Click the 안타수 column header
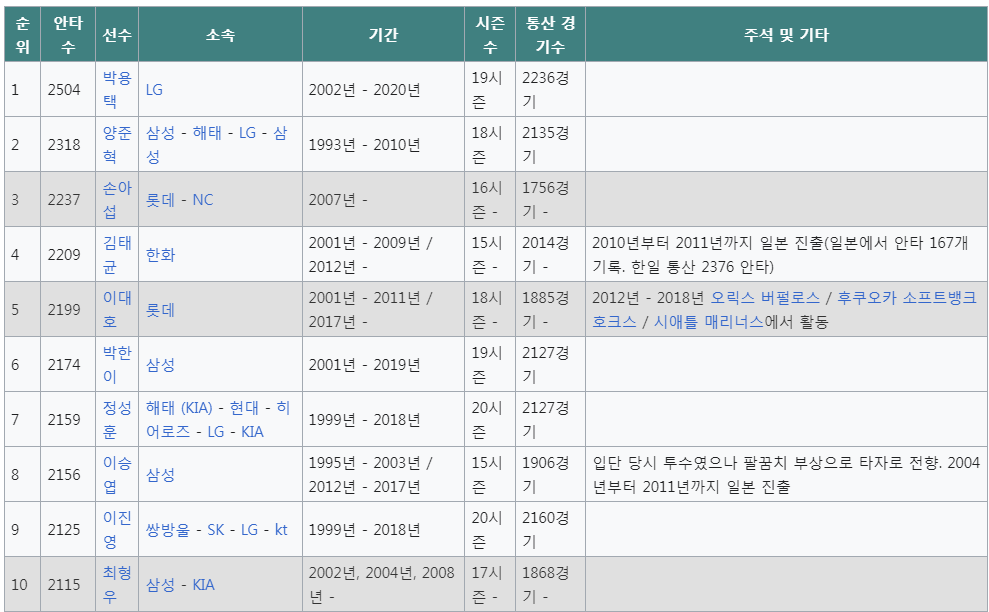The width and height of the screenshot is (989, 612). 68,35
